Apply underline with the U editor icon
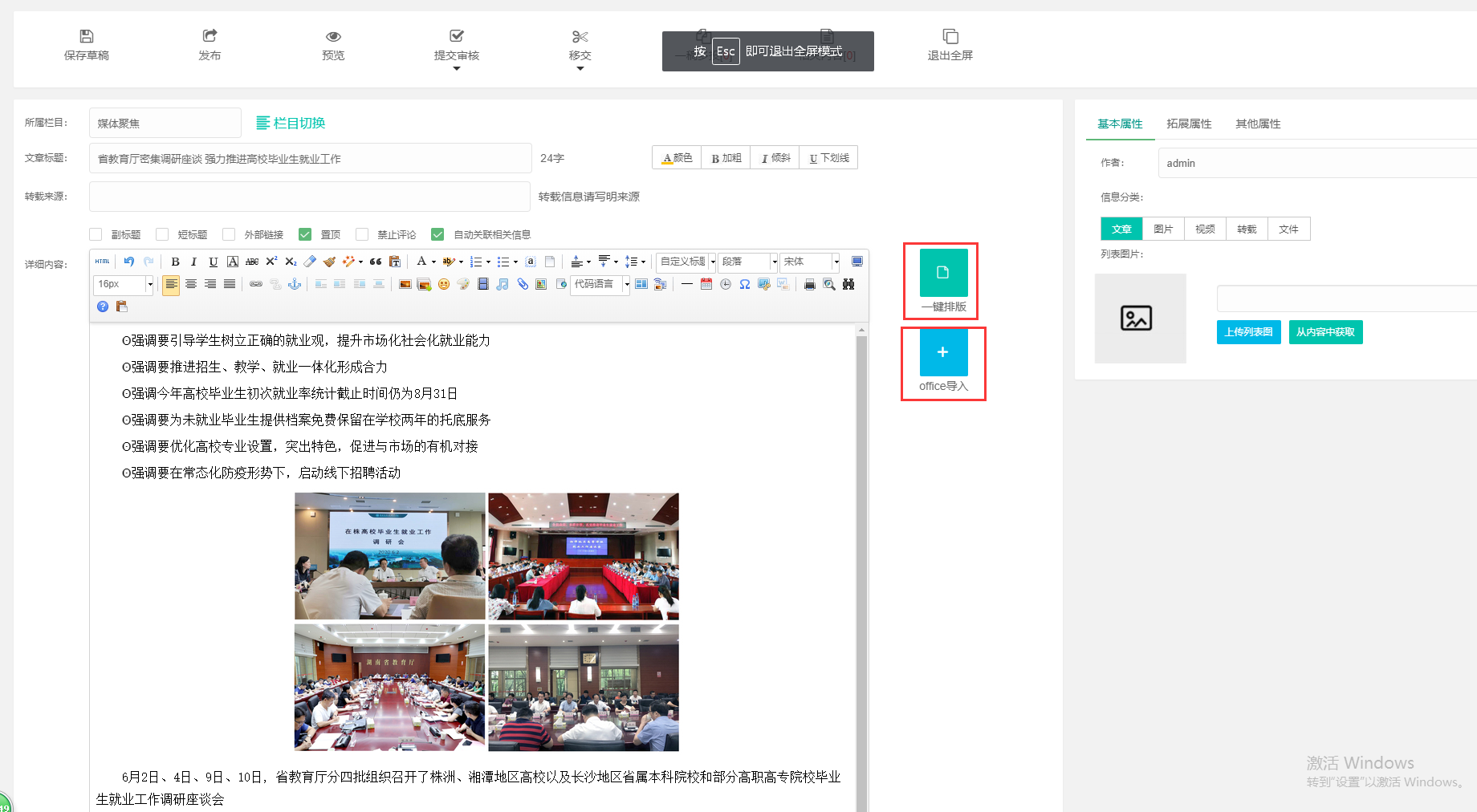The width and height of the screenshot is (1477, 812). pos(213,262)
